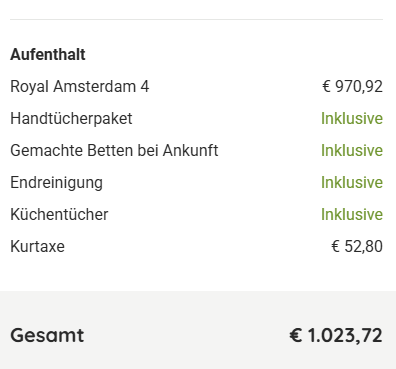Screen dimensions: 396x369
Task: Click the € 1.023,72 total amount
Action: click(336, 335)
